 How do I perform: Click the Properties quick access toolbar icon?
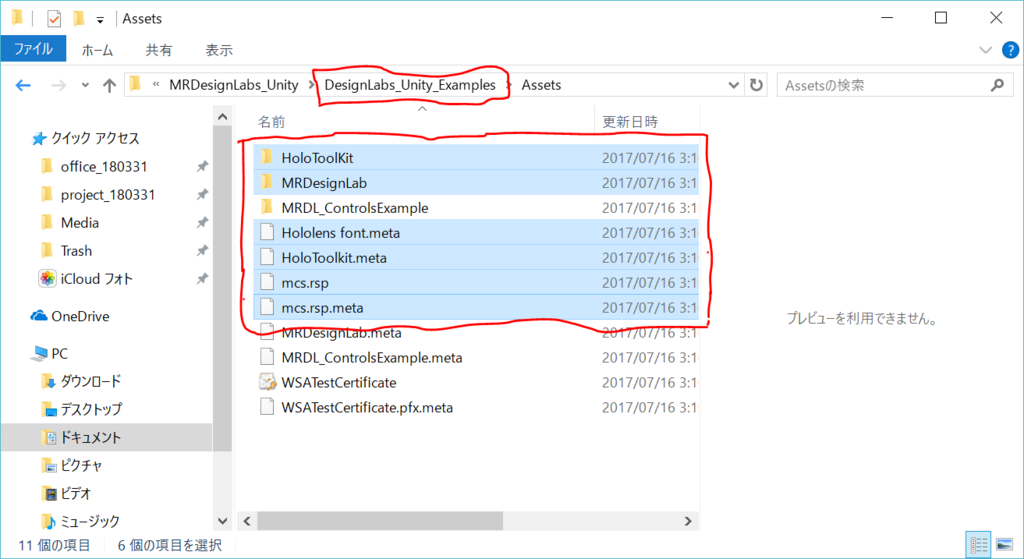(54, 18)
